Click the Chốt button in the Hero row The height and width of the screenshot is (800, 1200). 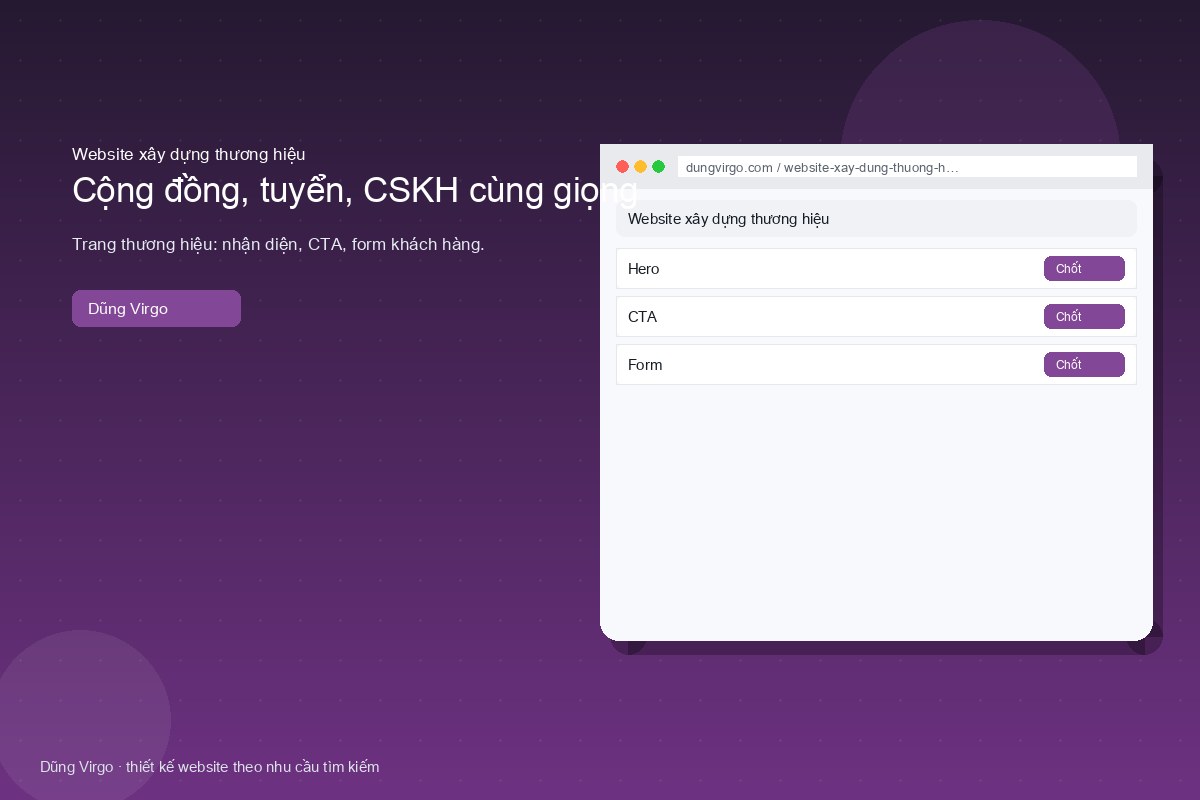[1084, 269]
